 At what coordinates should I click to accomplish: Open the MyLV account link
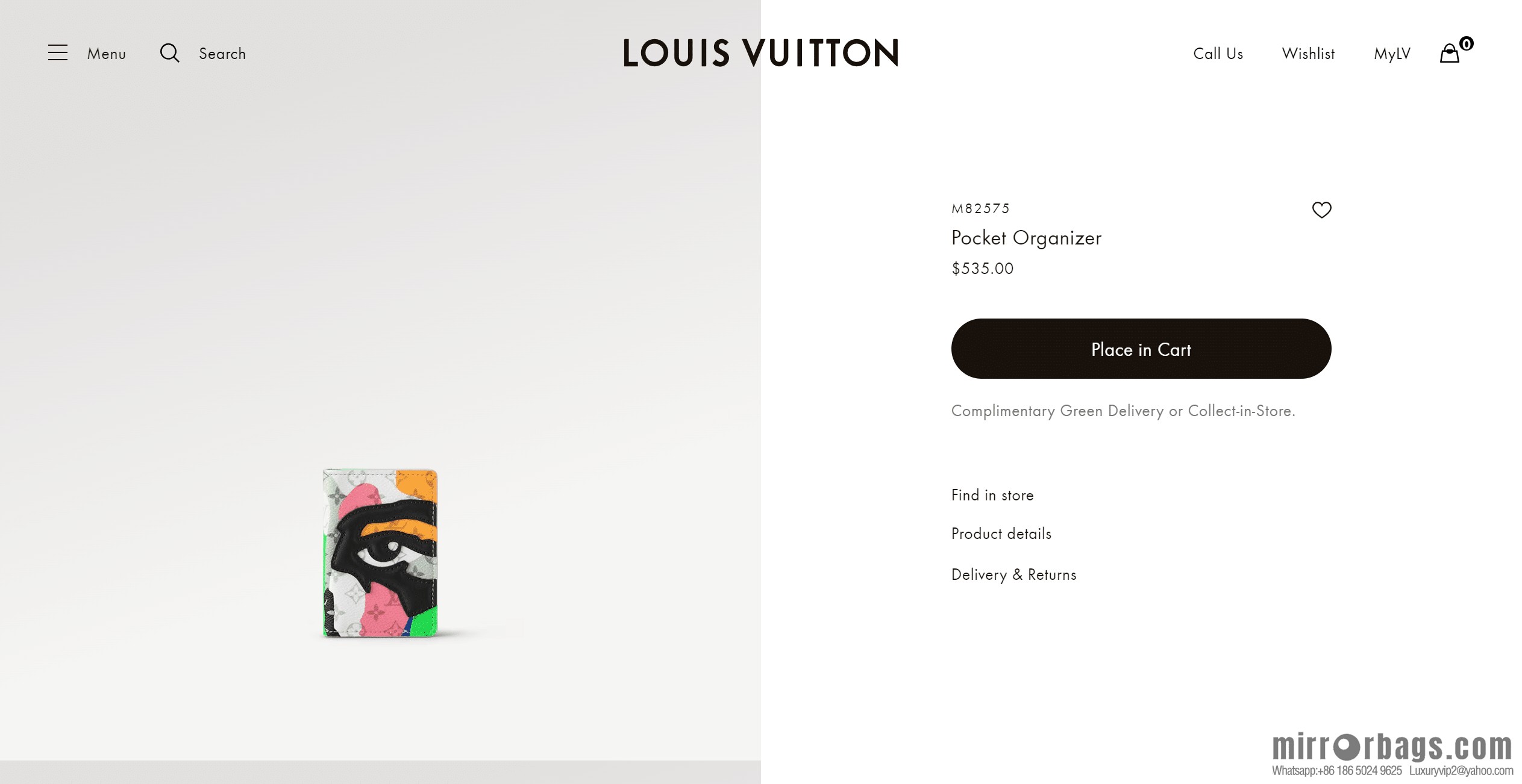click(1392, 54)
